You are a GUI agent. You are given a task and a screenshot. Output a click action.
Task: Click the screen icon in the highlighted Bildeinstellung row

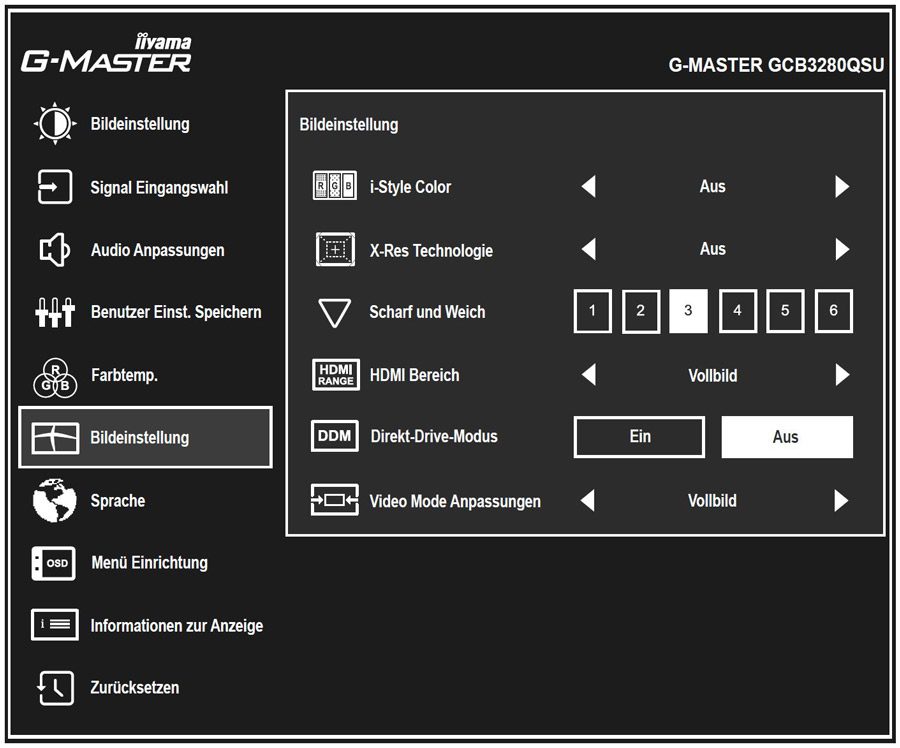tap(55, 438)
